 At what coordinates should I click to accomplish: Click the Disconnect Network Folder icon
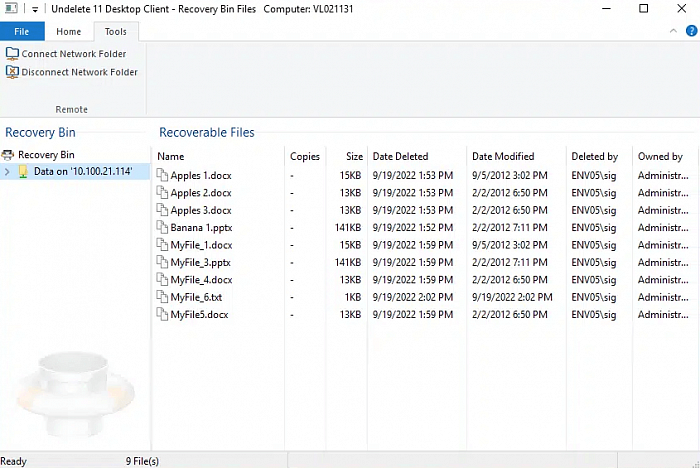tap(12, 72)
